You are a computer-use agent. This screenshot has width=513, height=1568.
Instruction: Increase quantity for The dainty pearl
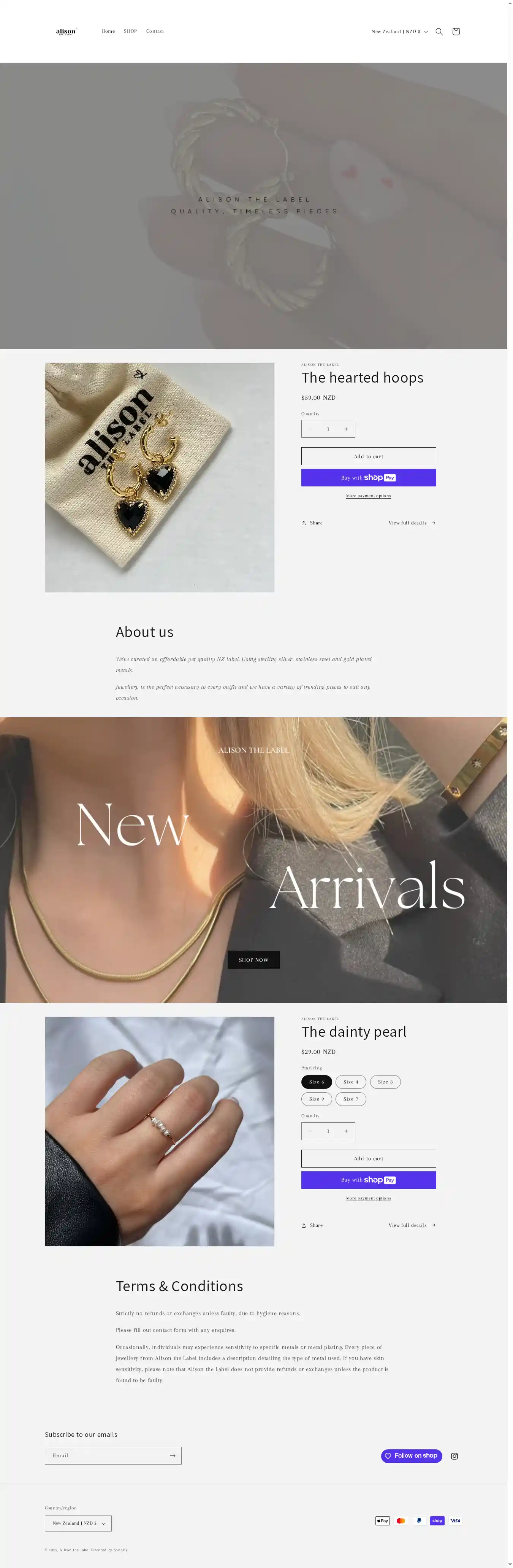tap(346, 1131)
